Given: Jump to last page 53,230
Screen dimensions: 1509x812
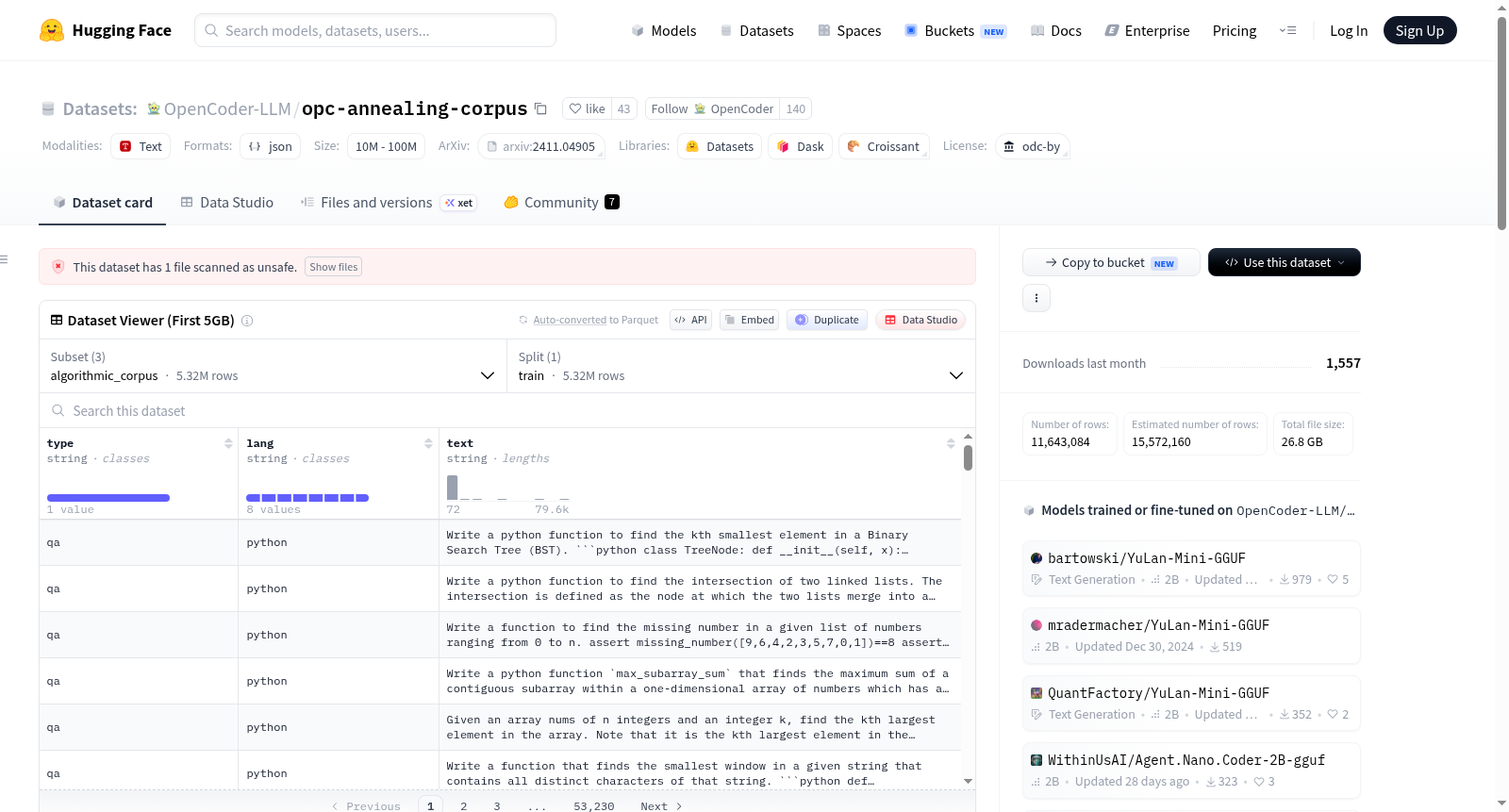Looking at the screenshot, I should click(593, 805).
